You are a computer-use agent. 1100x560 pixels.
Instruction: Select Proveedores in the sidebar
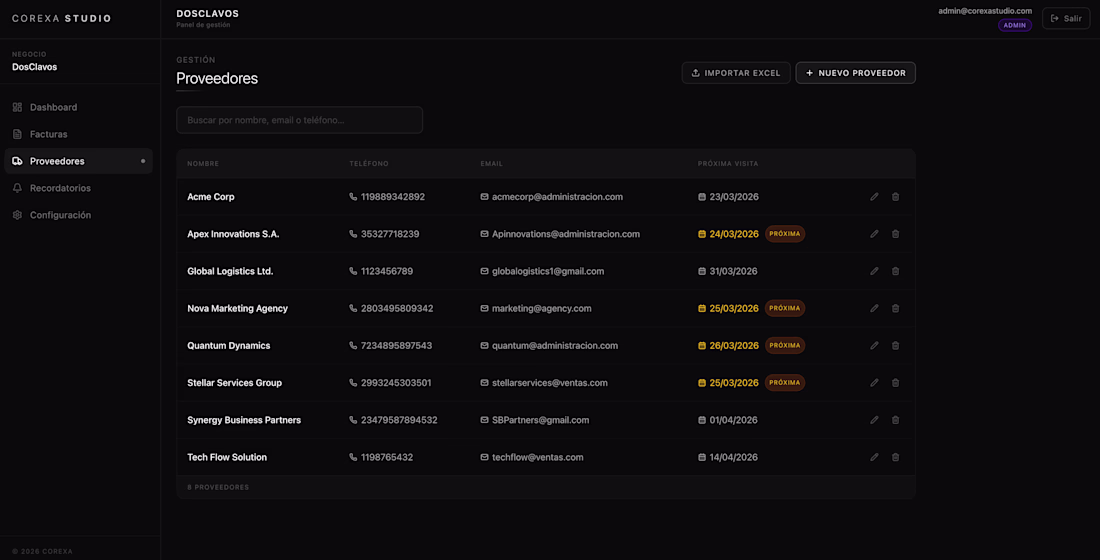pyautogui.click(x=57, y=161)
